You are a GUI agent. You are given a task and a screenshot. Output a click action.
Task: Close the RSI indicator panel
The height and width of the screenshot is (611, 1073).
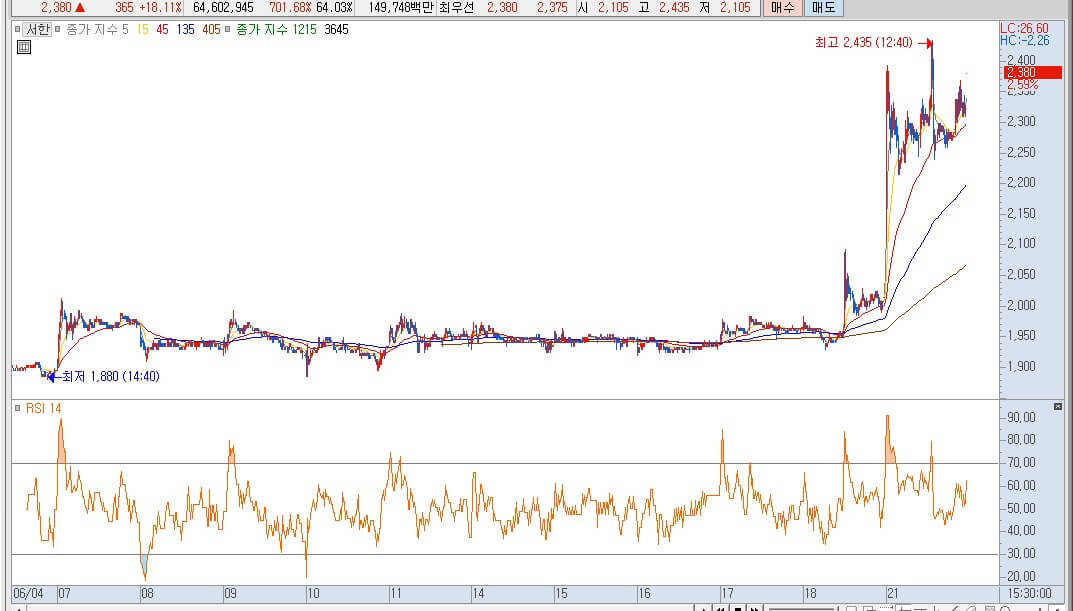pos(1058,406)
